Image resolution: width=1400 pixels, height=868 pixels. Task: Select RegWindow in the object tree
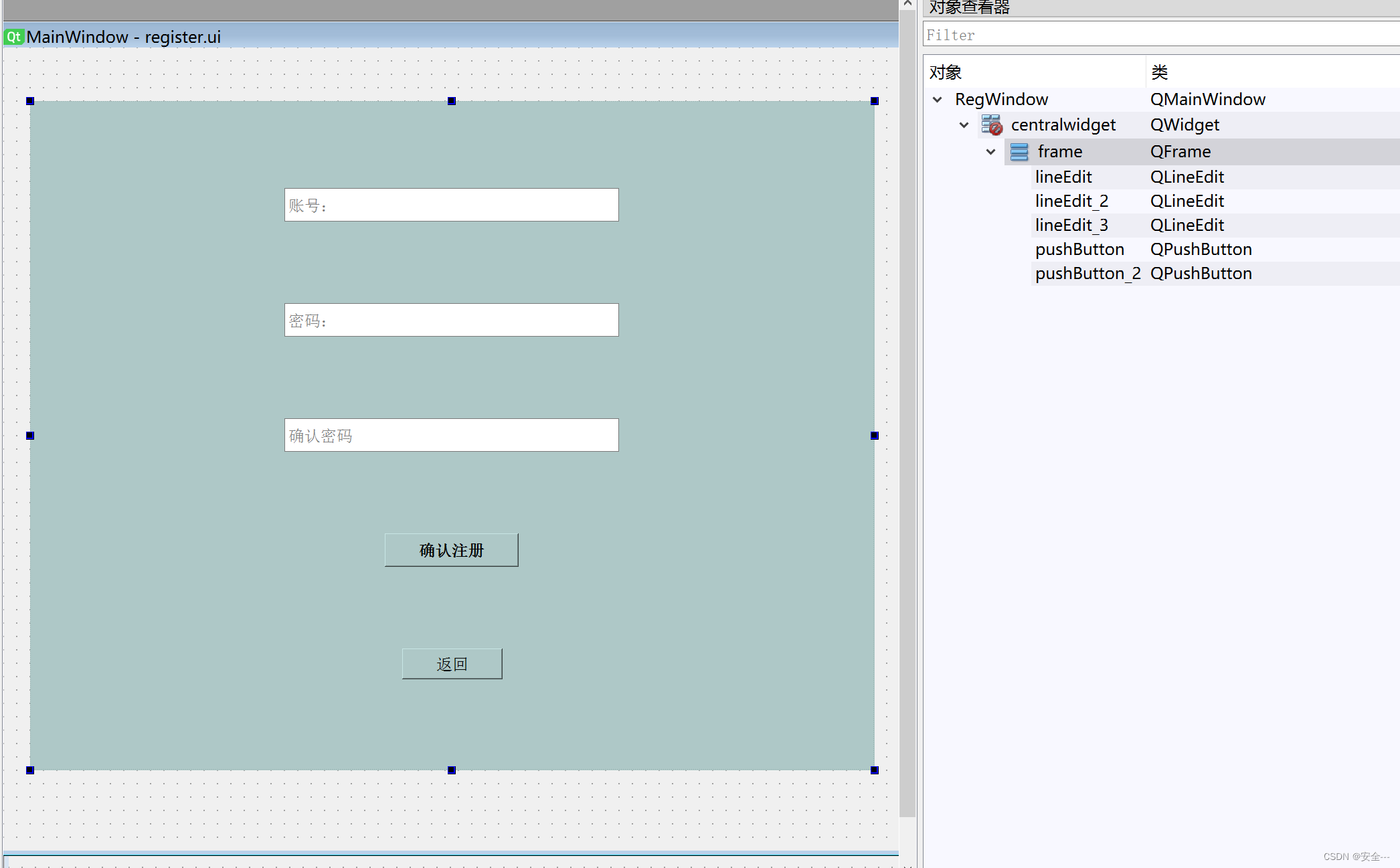[x=1001, y=100]
